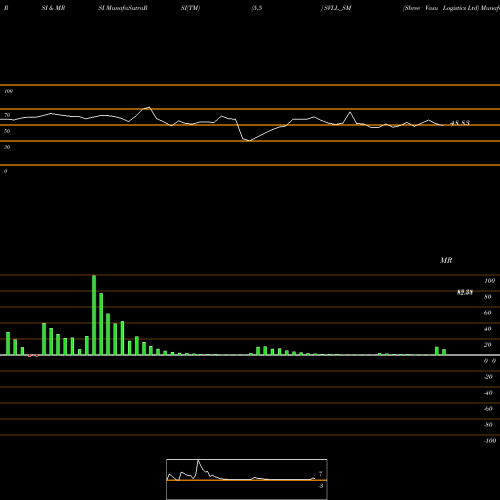The height and width of the screenshot is (500, 500).
Task: Click the RSI axis label 50
Action: pos(7,131)
